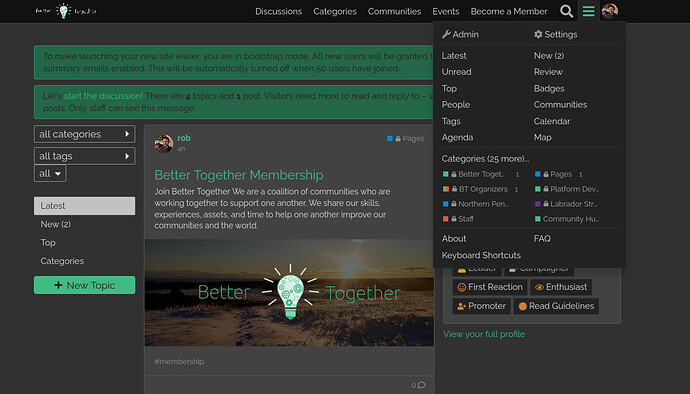Select Badges in the hamburger menu

(549, 88)
